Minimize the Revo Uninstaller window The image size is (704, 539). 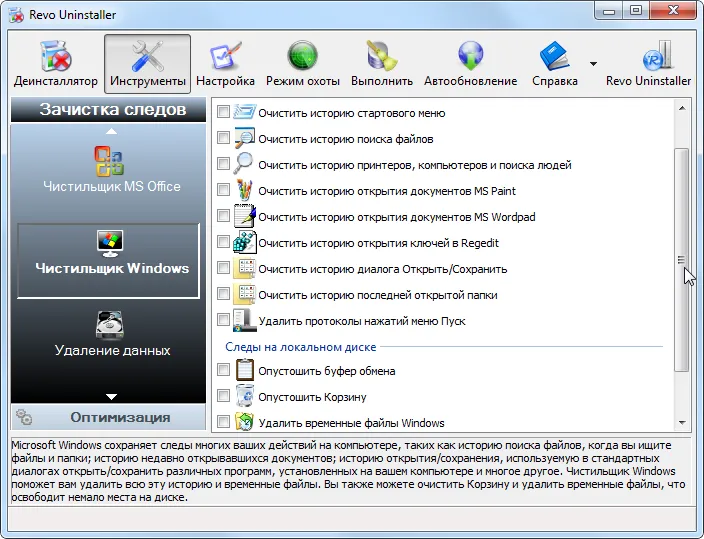[x=609, y=10]
